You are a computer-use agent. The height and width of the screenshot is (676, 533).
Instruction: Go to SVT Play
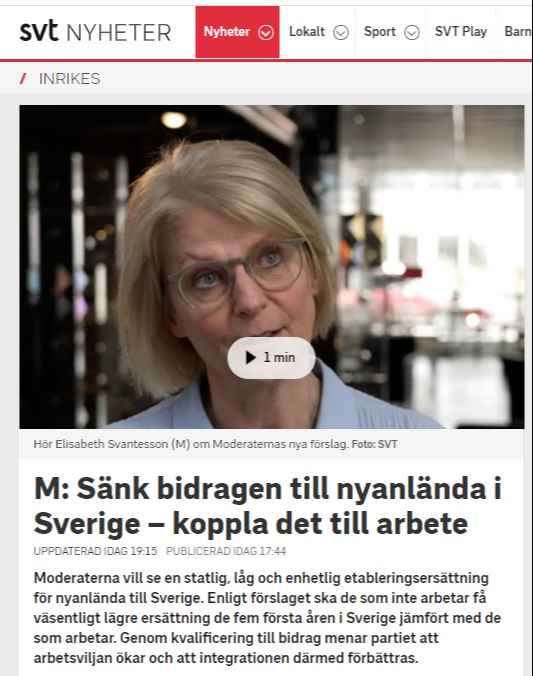[461, 32]
